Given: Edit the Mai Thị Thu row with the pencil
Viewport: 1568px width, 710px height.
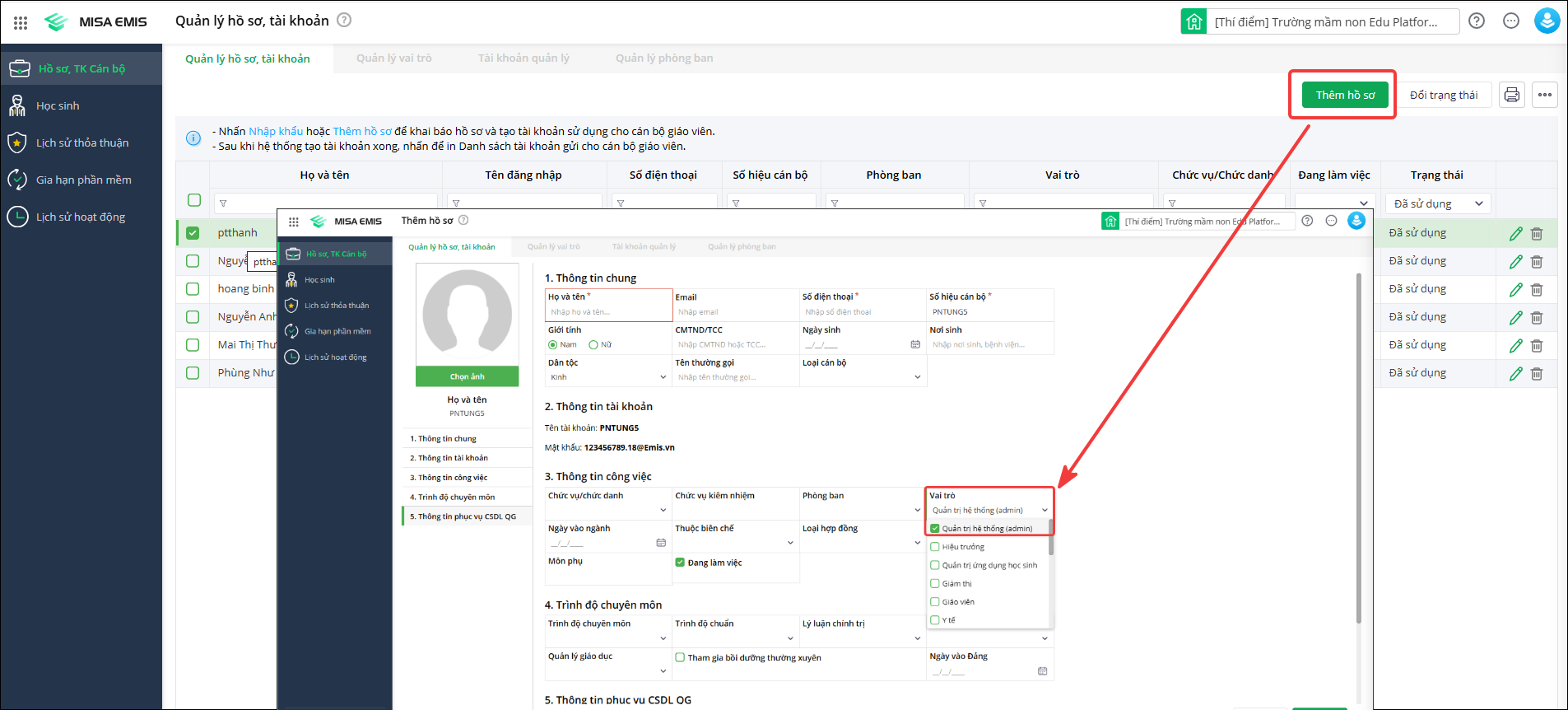Looking at the screenshot, I should (1516, 346).
